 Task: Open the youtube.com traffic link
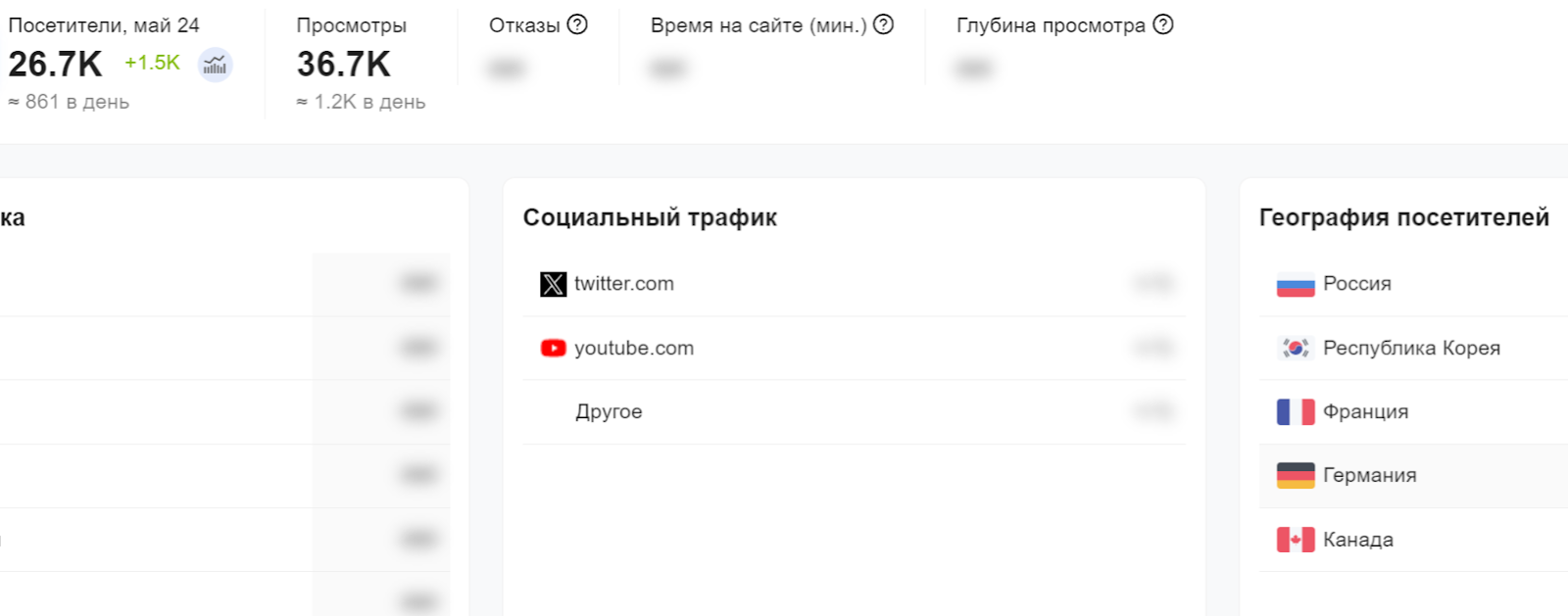click(634, 348)
